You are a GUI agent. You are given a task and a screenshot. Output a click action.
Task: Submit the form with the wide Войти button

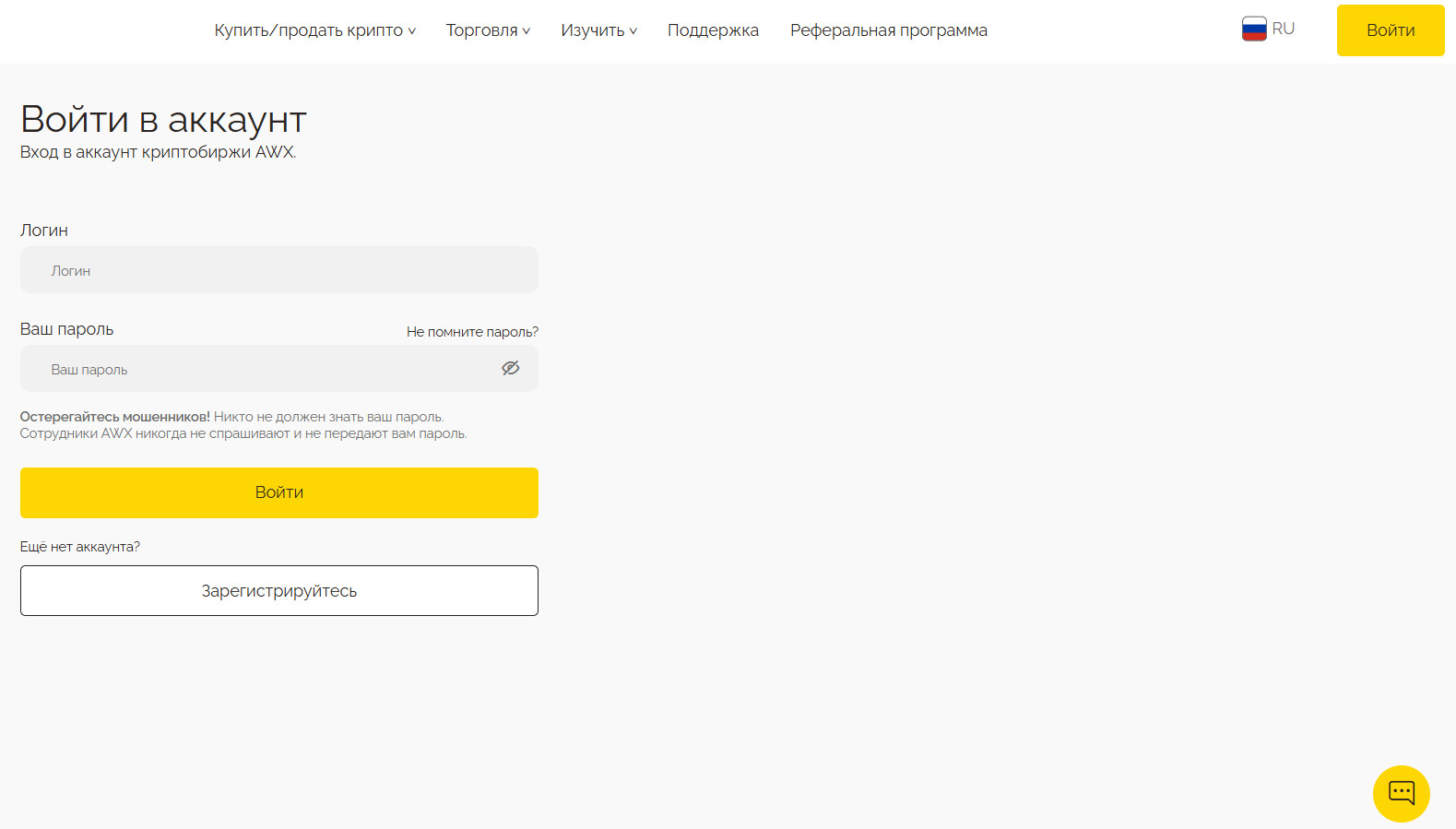click(x=278, y=492)
